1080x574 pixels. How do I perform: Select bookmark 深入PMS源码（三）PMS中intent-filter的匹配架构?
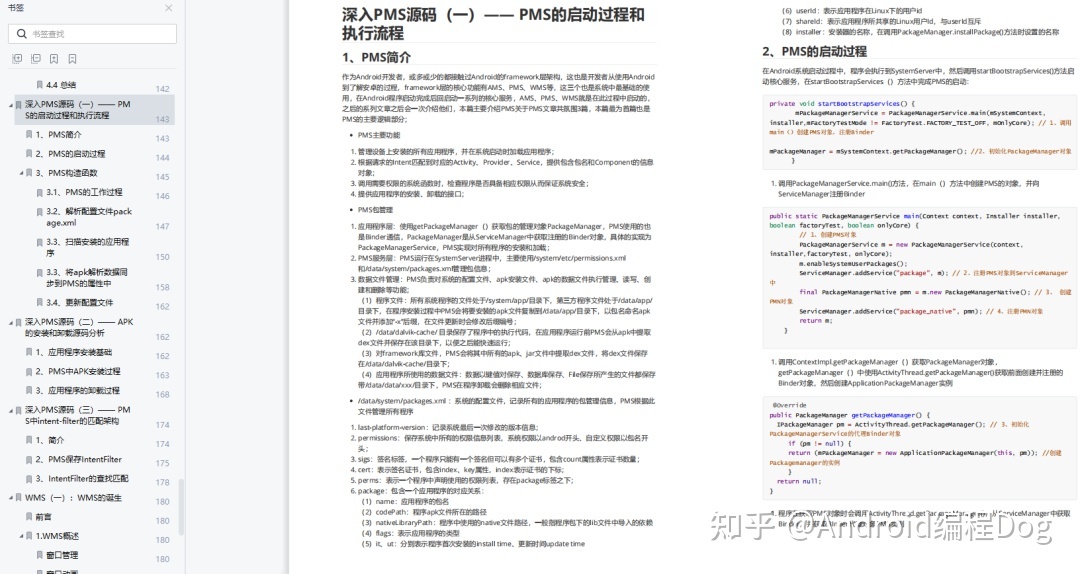click(78, 416)
